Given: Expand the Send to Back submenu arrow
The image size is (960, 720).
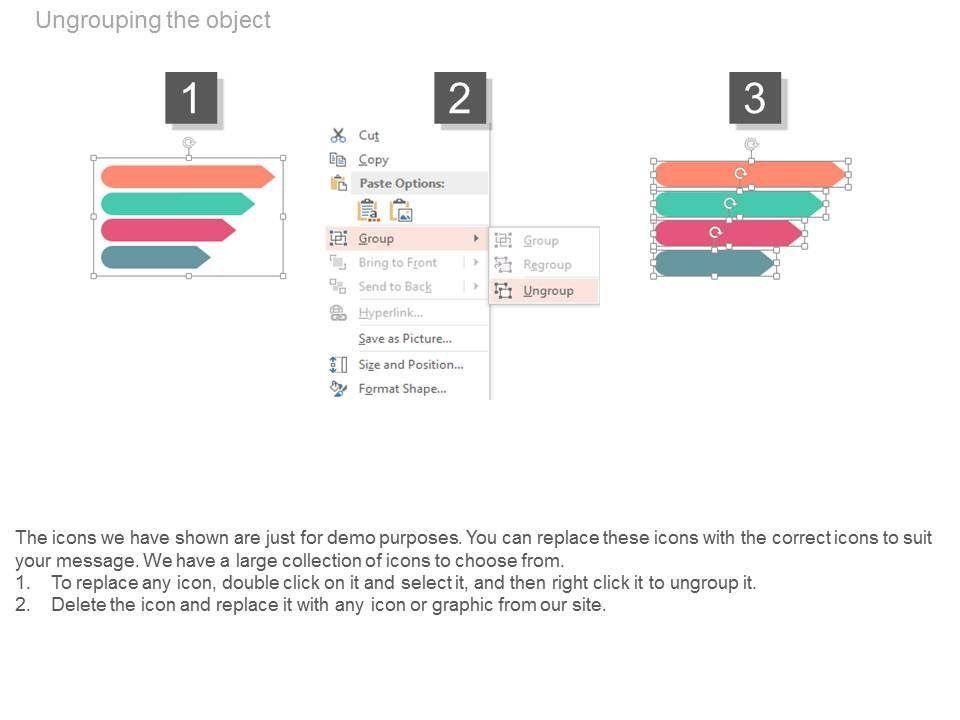Looking at the screenshot, I should (x=476, y=286).
